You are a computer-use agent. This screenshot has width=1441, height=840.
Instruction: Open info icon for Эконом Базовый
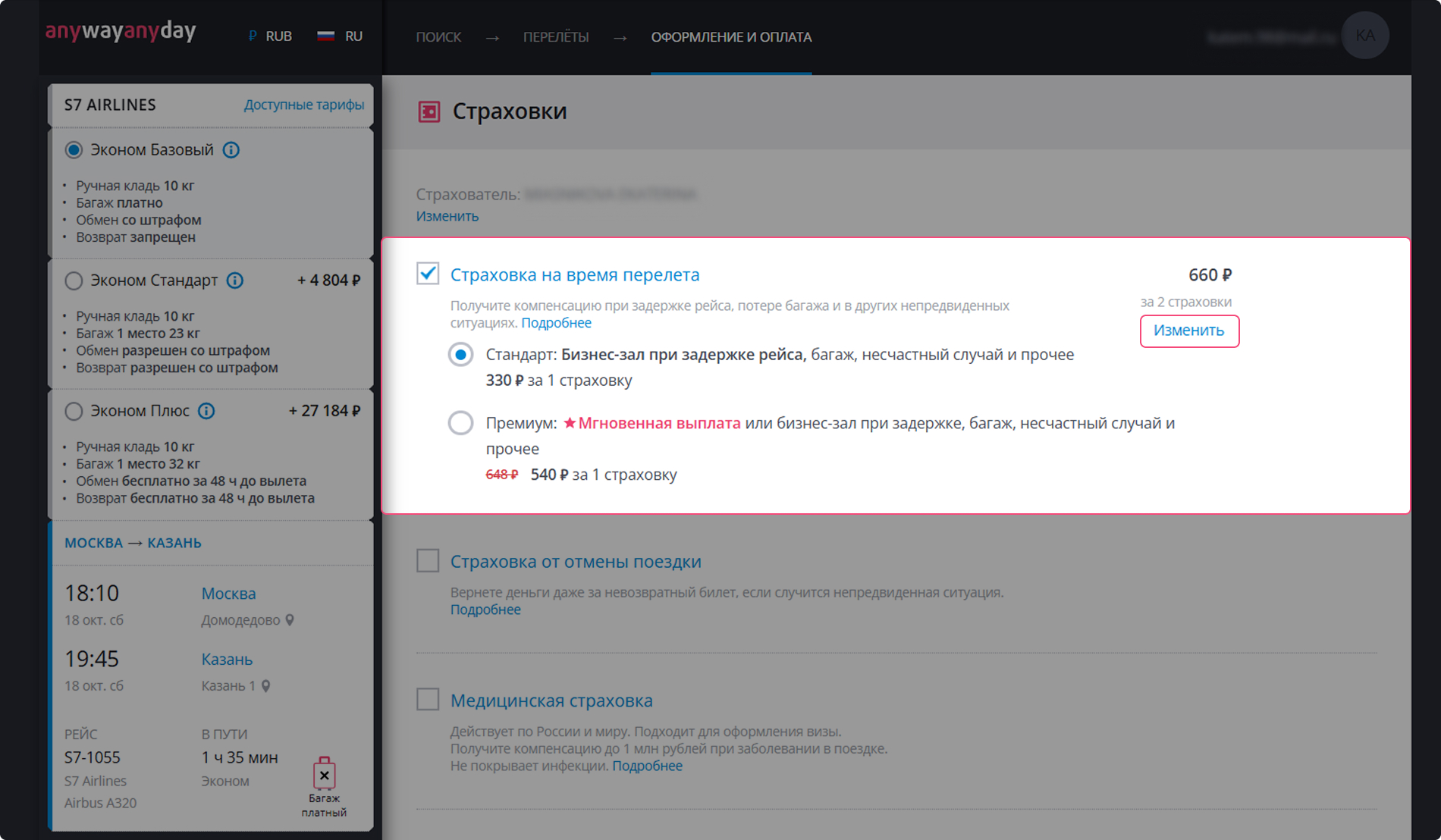click(x=231, y=150)
